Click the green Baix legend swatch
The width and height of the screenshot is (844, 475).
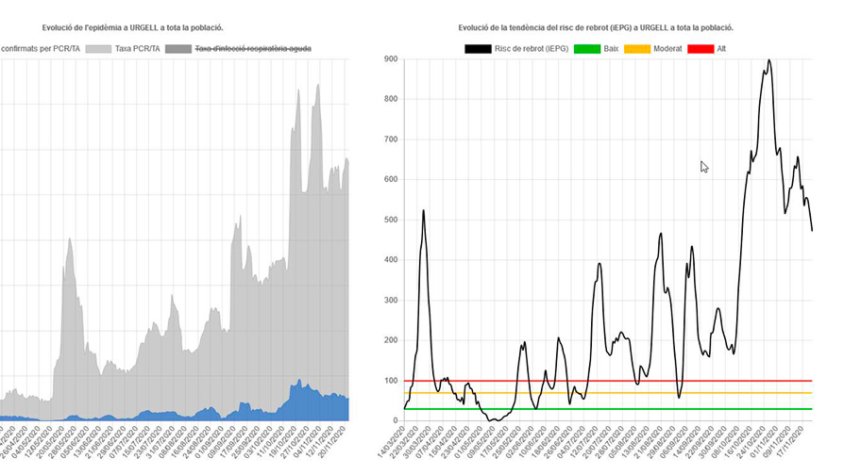click(x=586, y=48)
